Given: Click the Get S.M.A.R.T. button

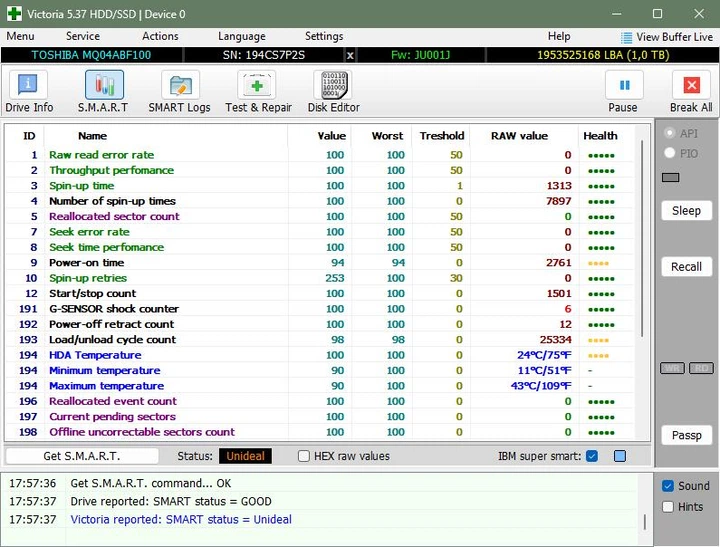Looking at the screenshot, I should point(82,456).
